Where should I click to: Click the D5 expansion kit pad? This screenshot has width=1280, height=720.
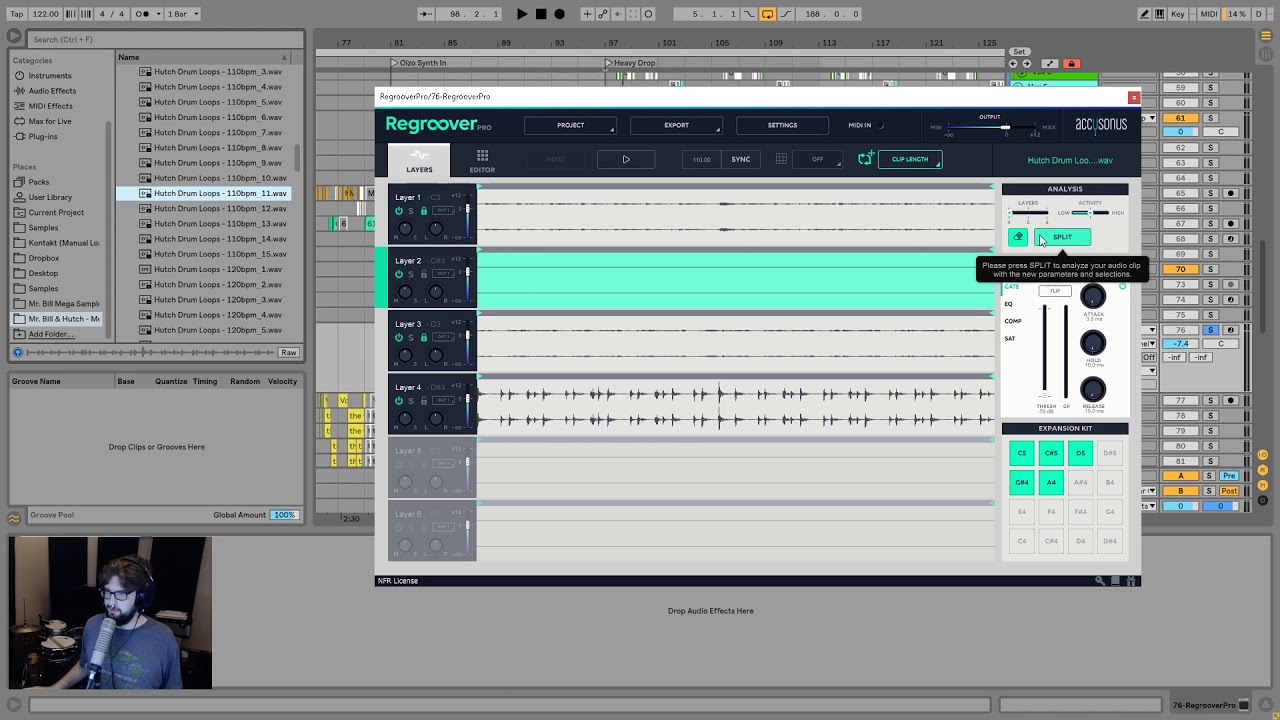1080,453
